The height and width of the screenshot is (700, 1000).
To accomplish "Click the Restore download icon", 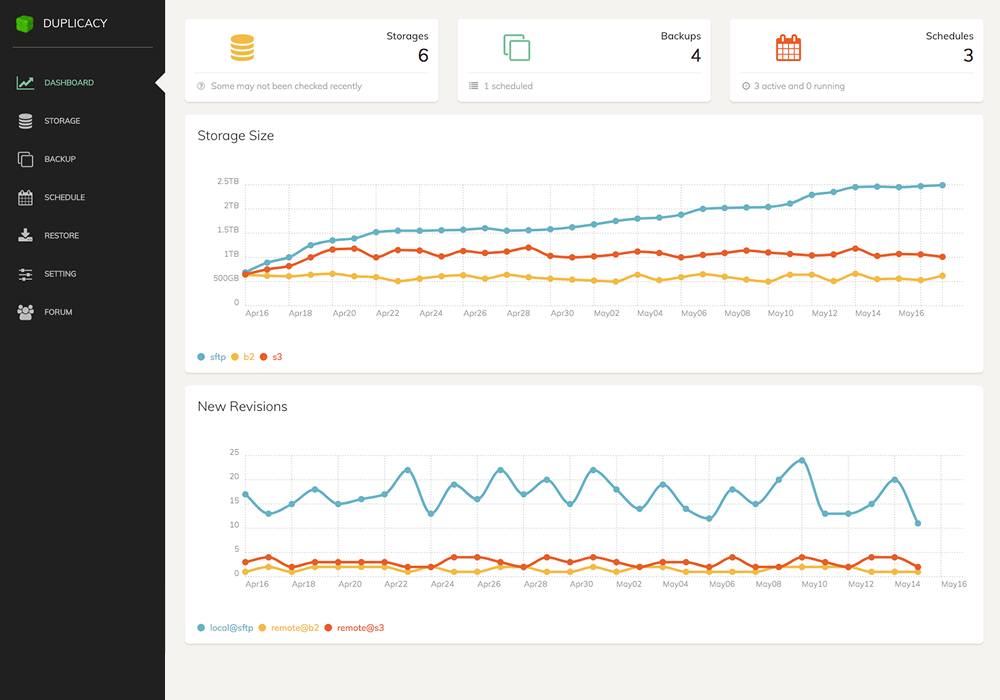I will (x=26, y=236).
